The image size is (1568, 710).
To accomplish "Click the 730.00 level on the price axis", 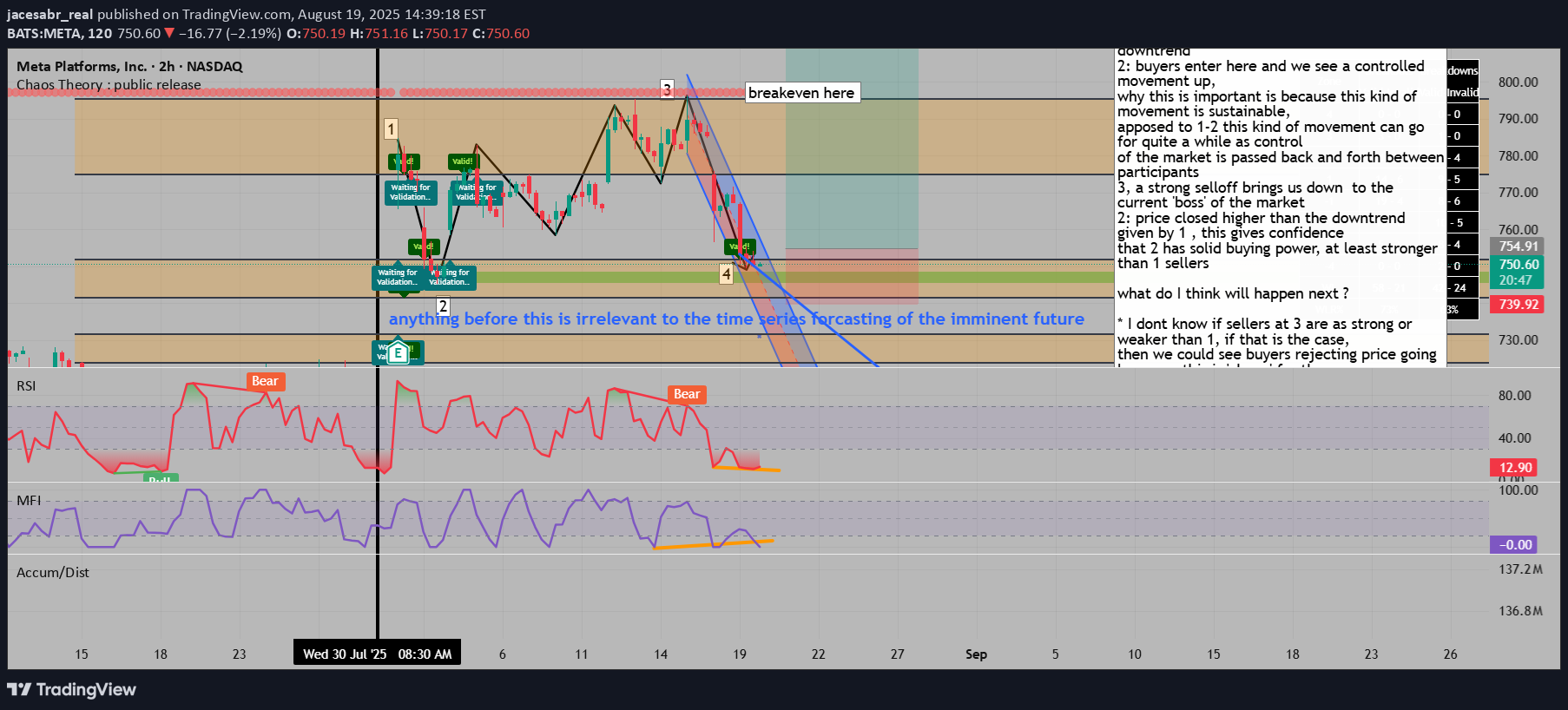I will pyautogui.click(x=1518, y=340).
